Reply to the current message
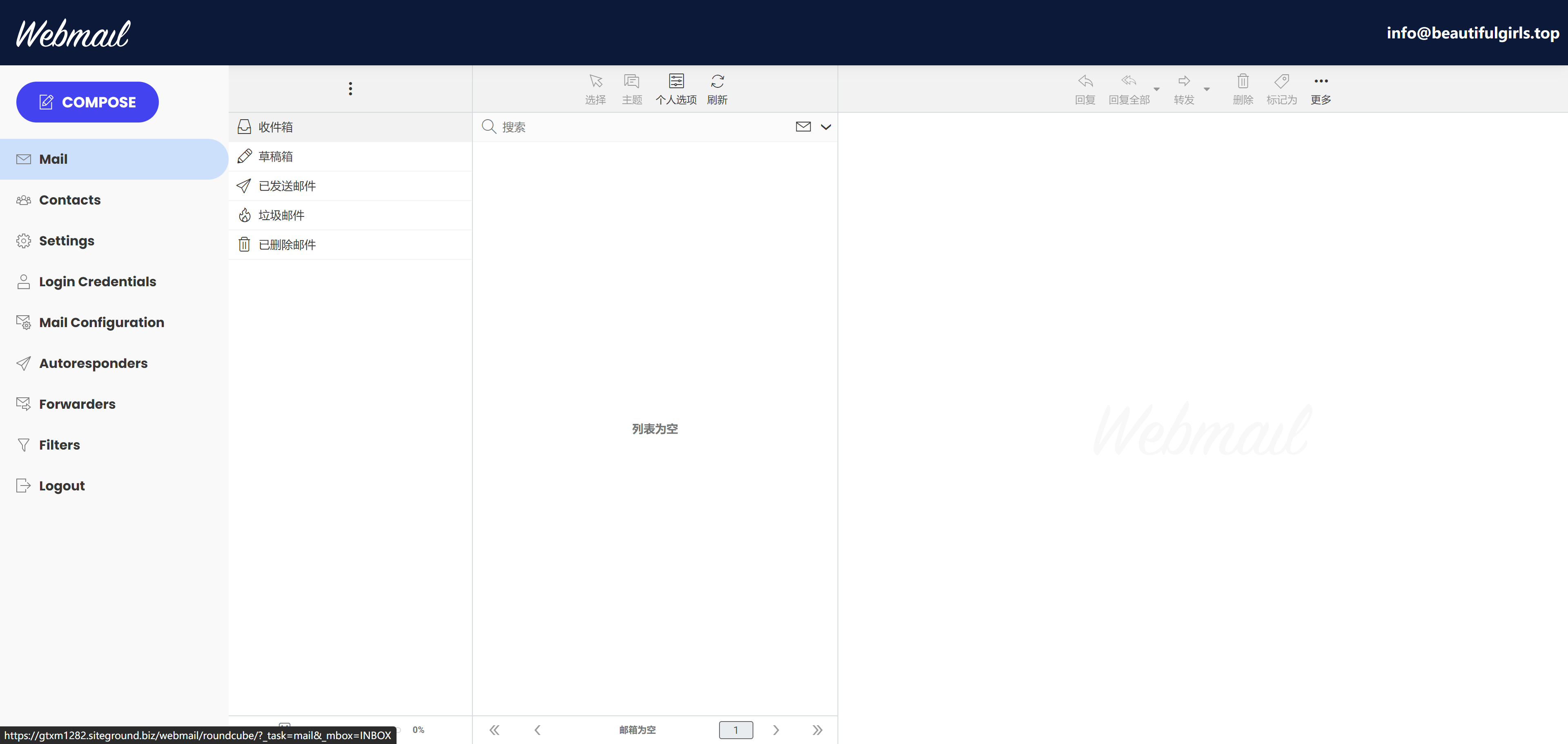Screen dimensions: 1568x744 (x=1085, y=88)
